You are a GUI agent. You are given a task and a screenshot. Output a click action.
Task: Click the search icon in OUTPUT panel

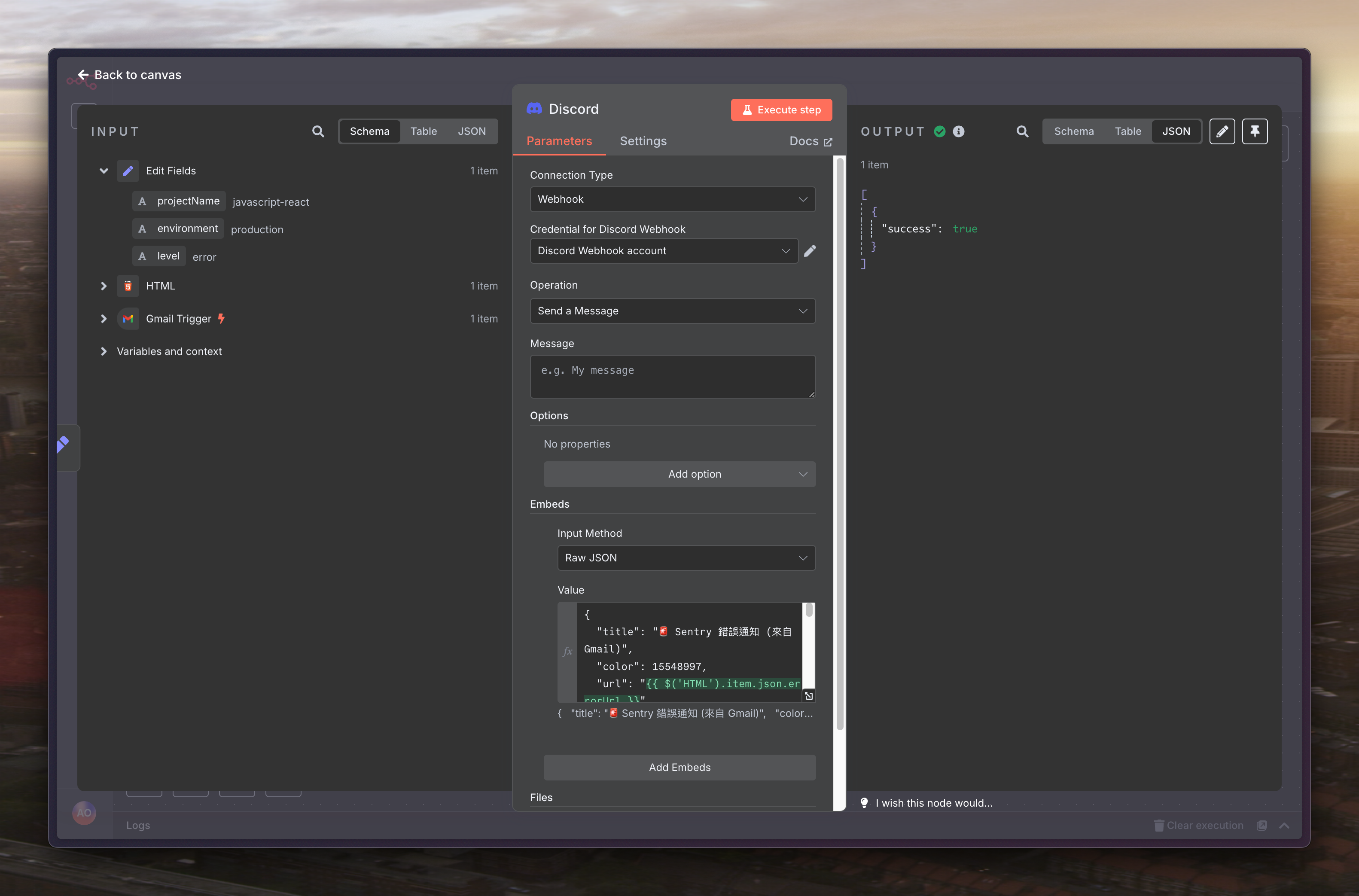[1022, 131]
